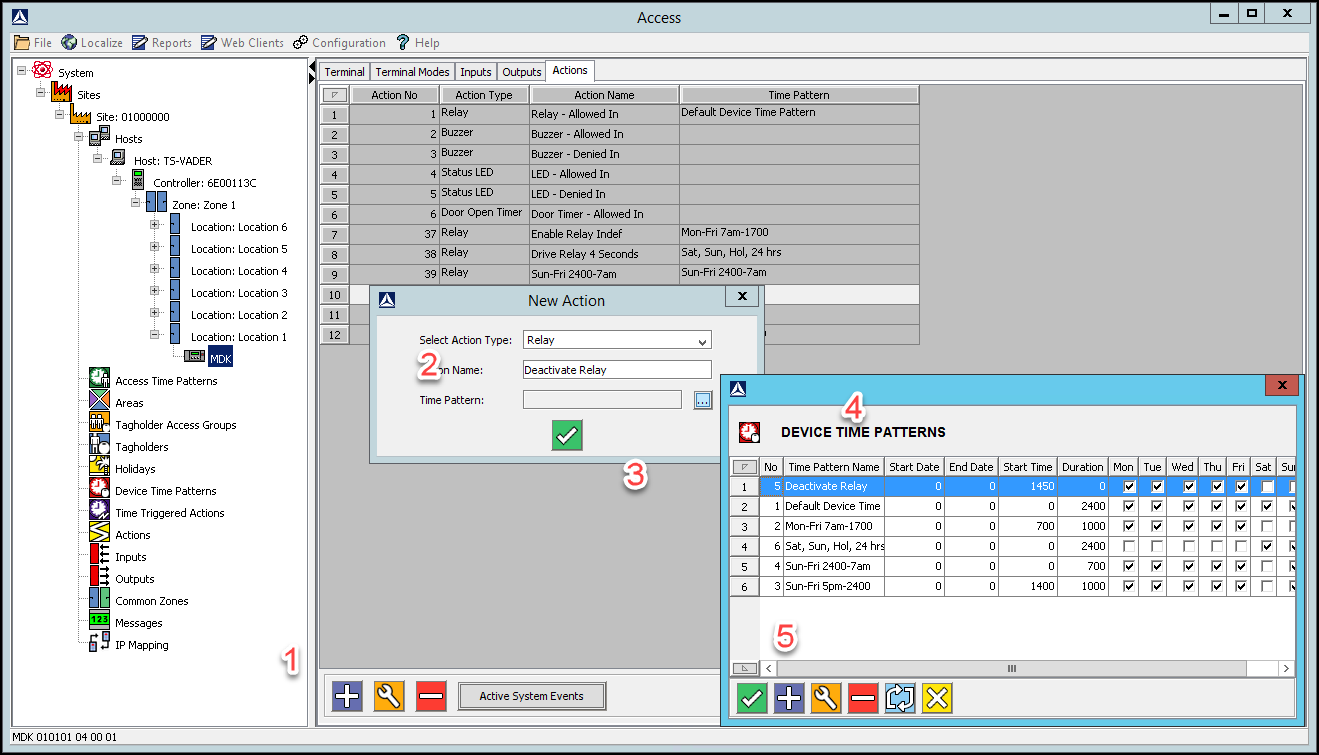Toggle the Sat checkbox for Deactivate Relay
Screen dimensions: 1319x755
[x=1269, y=487]
